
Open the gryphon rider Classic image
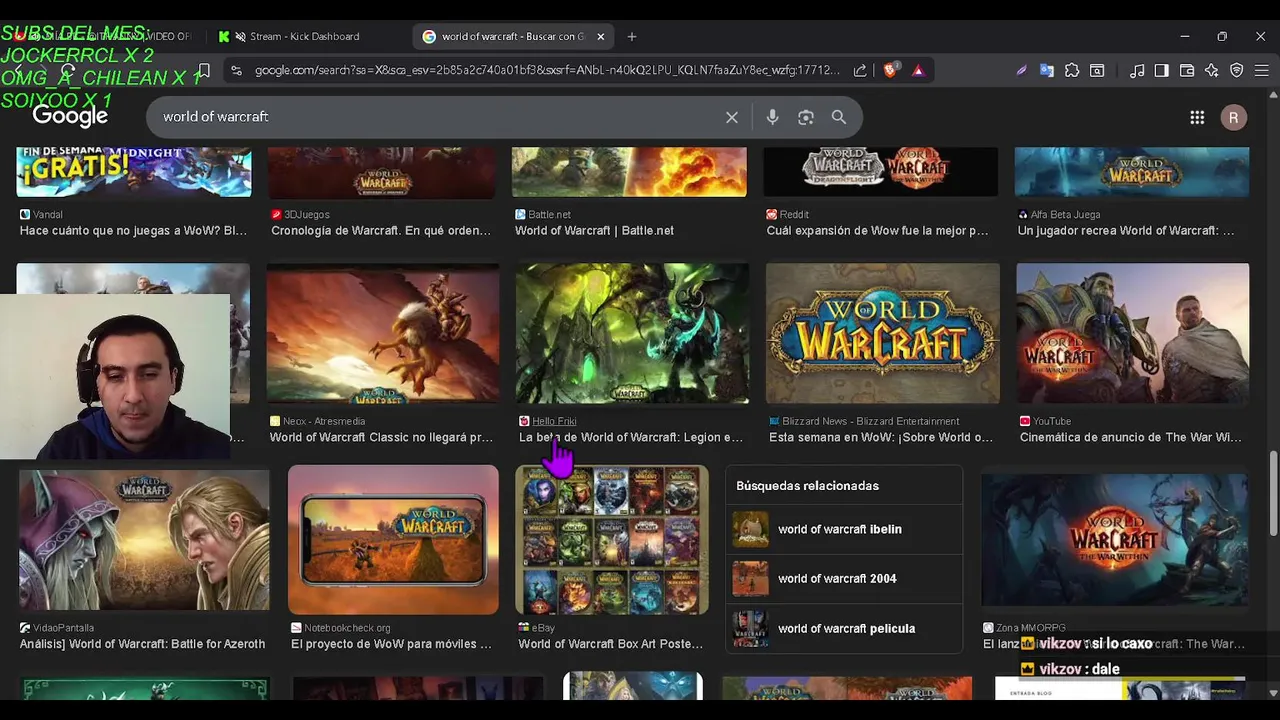coord(383,333)
